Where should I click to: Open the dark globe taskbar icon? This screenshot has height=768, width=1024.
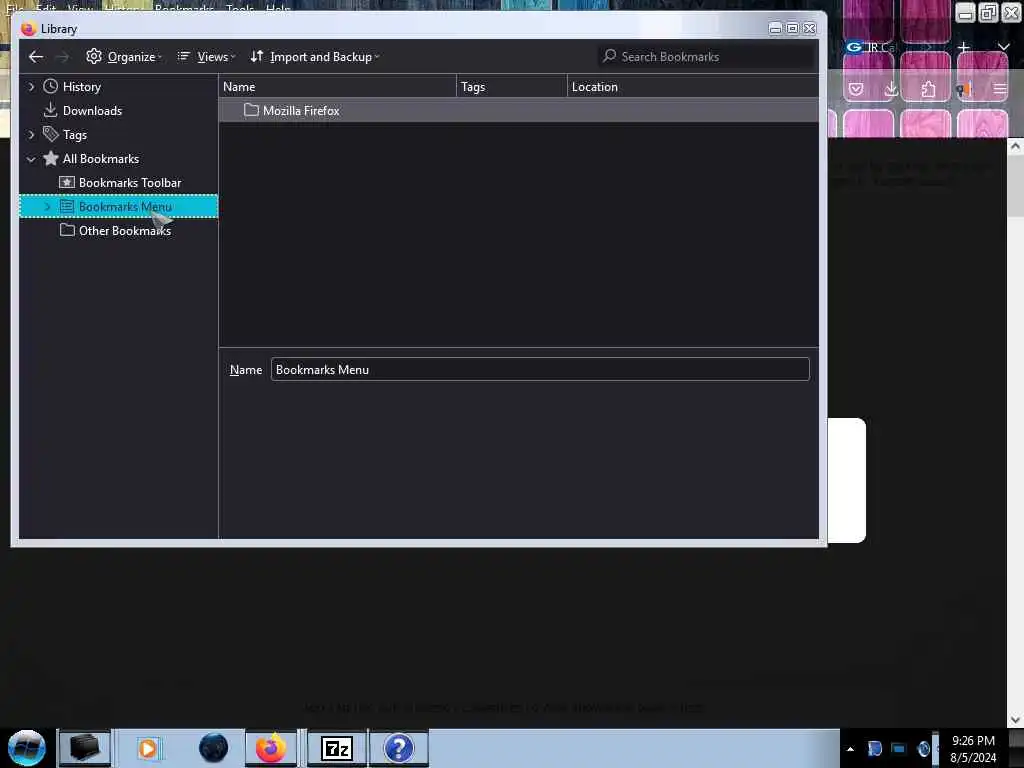click(x=213, y=748)
